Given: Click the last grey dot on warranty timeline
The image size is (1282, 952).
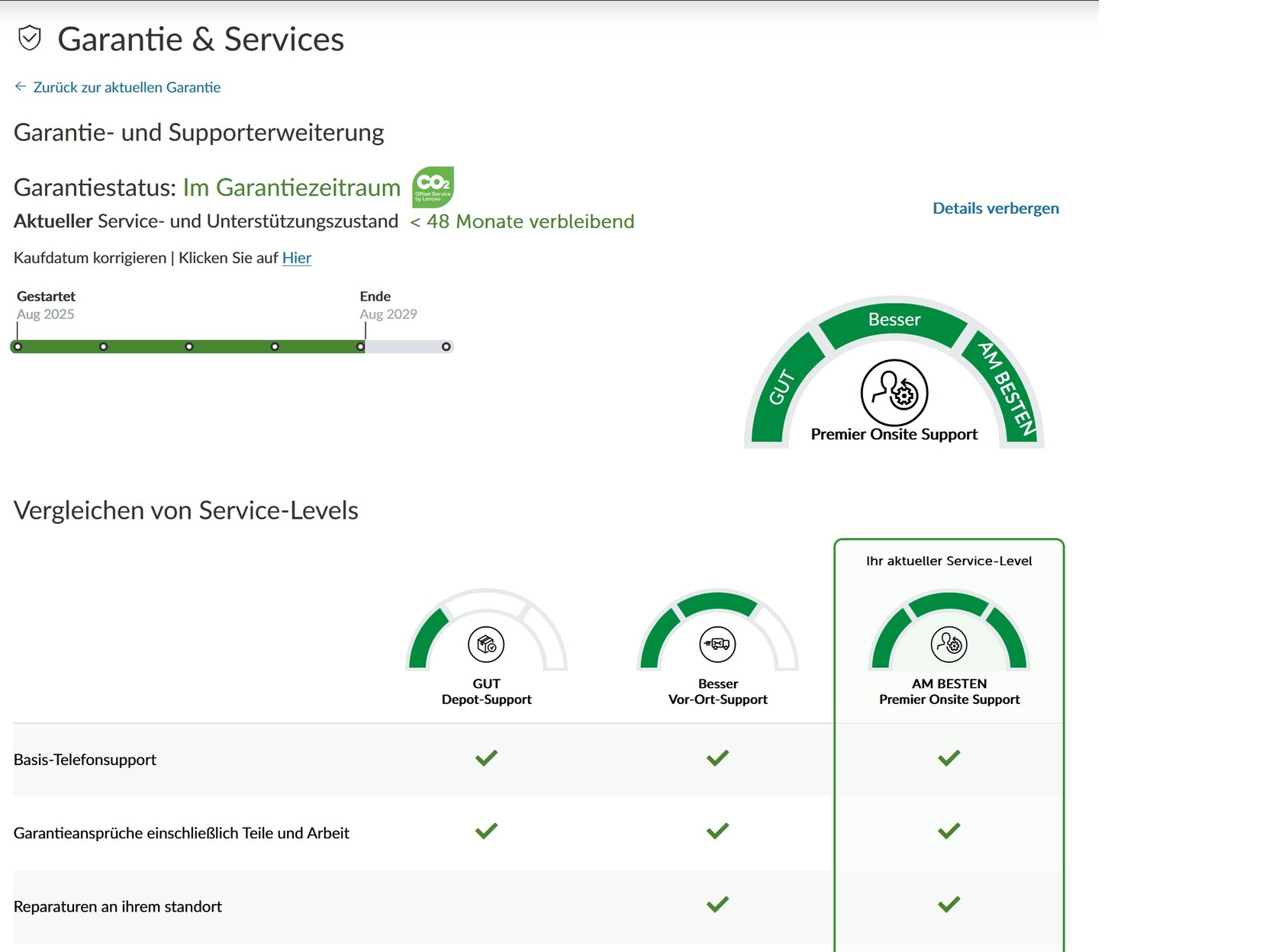Looking at the screenshot, I should pos(446,347).
